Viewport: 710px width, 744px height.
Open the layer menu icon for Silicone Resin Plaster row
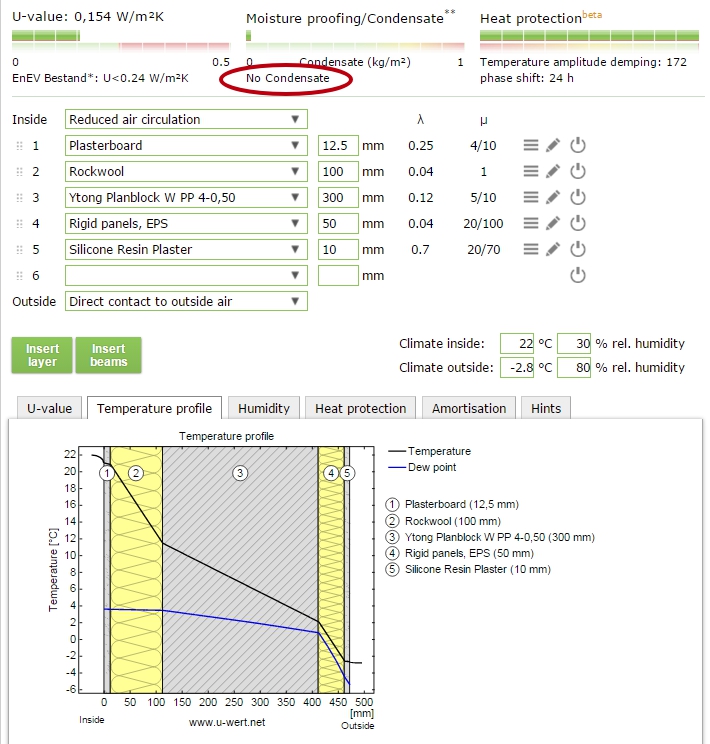[531, 250]
